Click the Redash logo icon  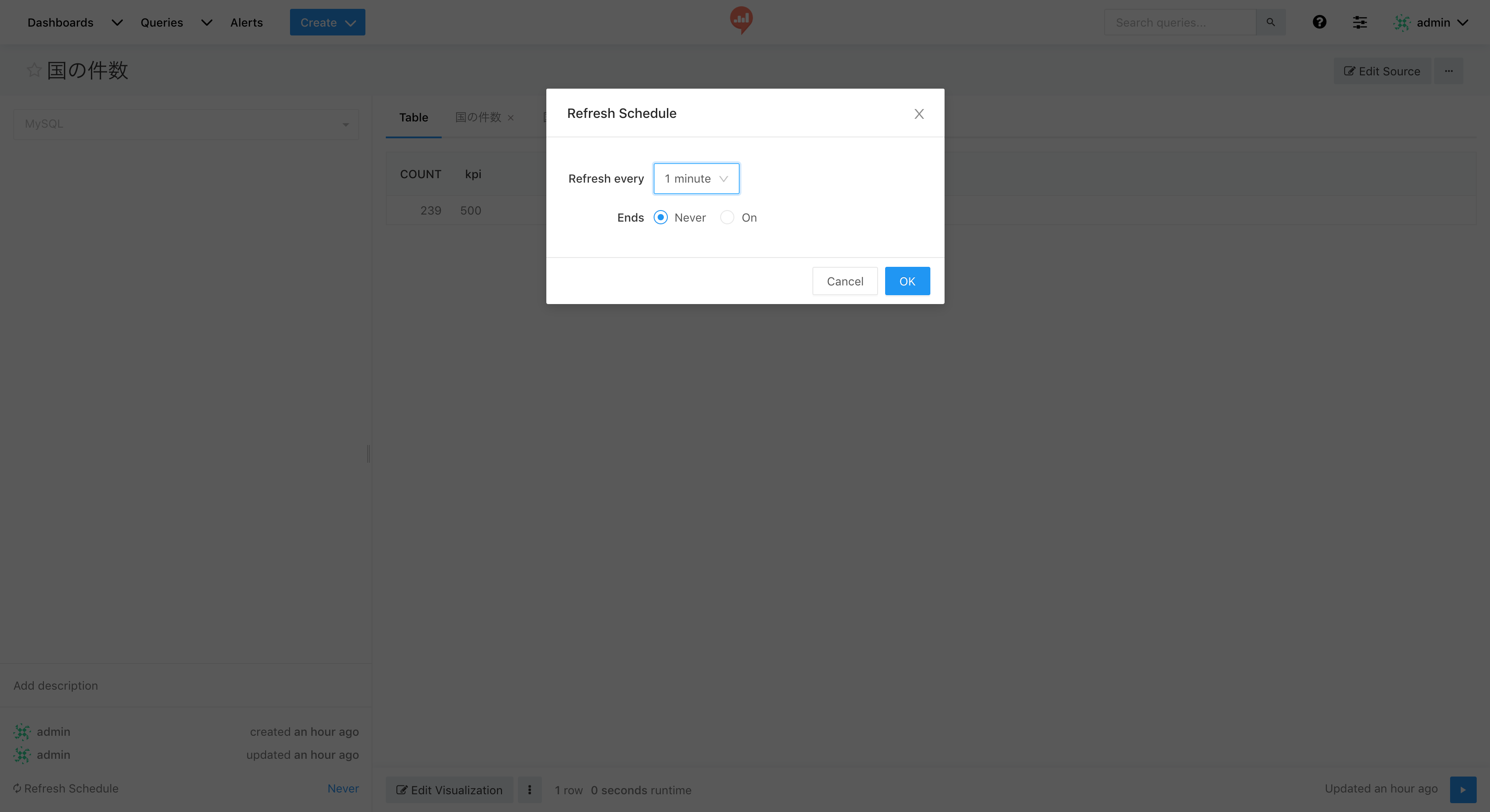tap(741, 20)
